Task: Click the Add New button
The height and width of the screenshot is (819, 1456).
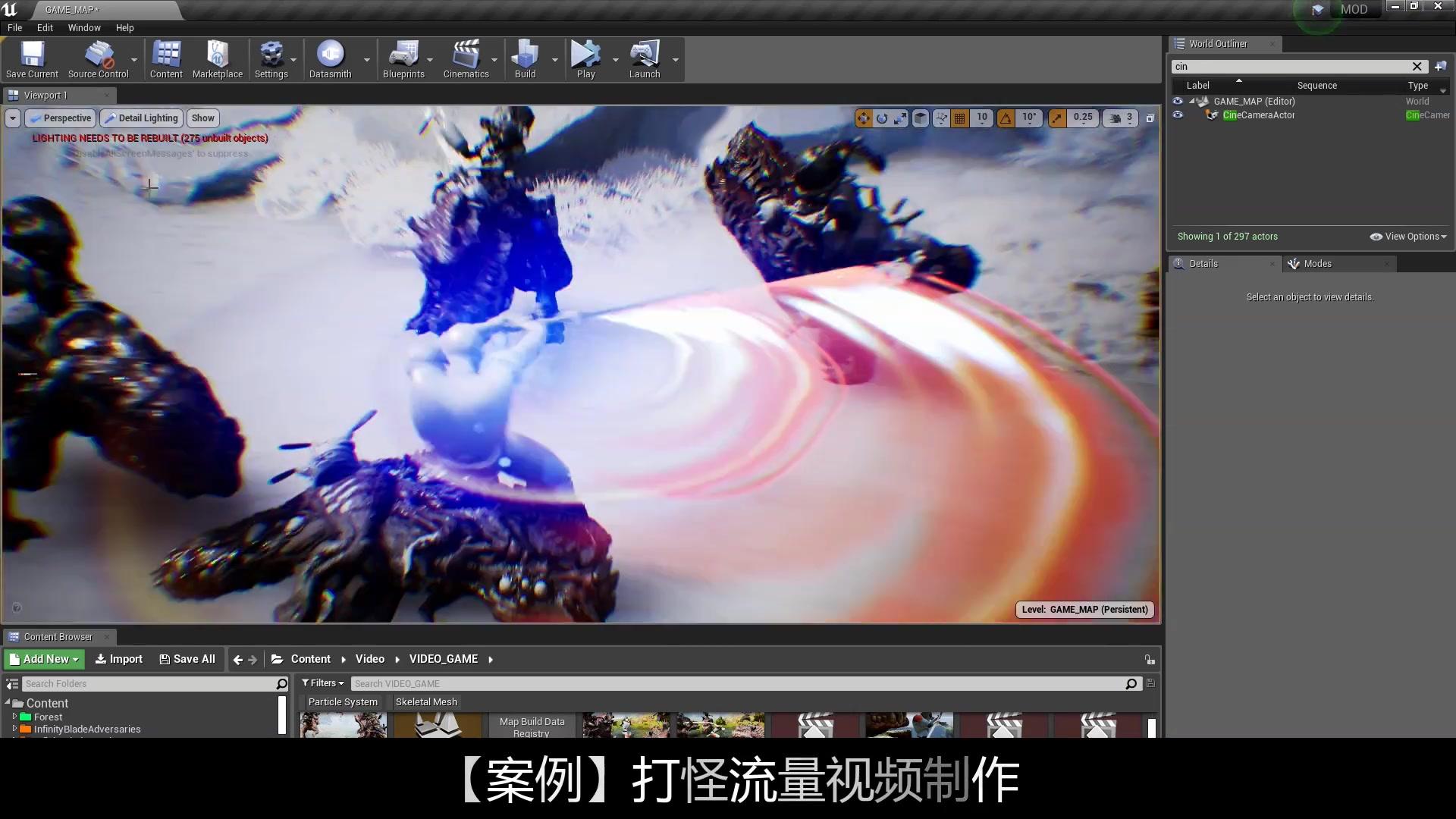Action: tap(44, 660)
